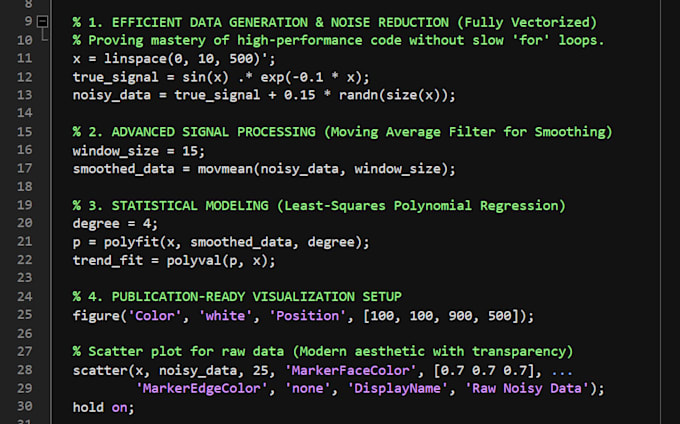Collapse the code section fold at line 9
The image size is (680, 424).
(42, 21)
